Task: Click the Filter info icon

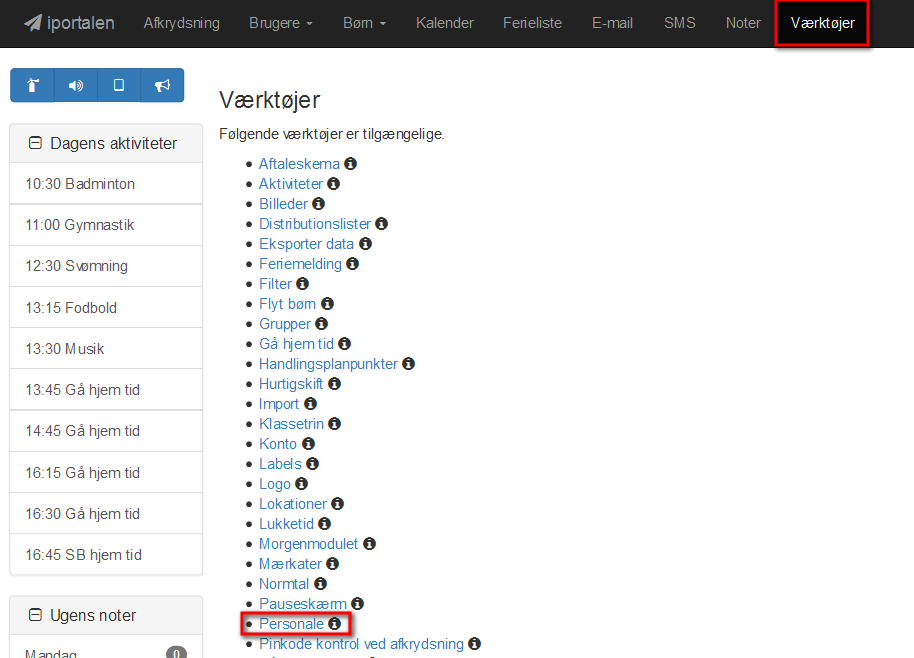Action: pos(303,283)
